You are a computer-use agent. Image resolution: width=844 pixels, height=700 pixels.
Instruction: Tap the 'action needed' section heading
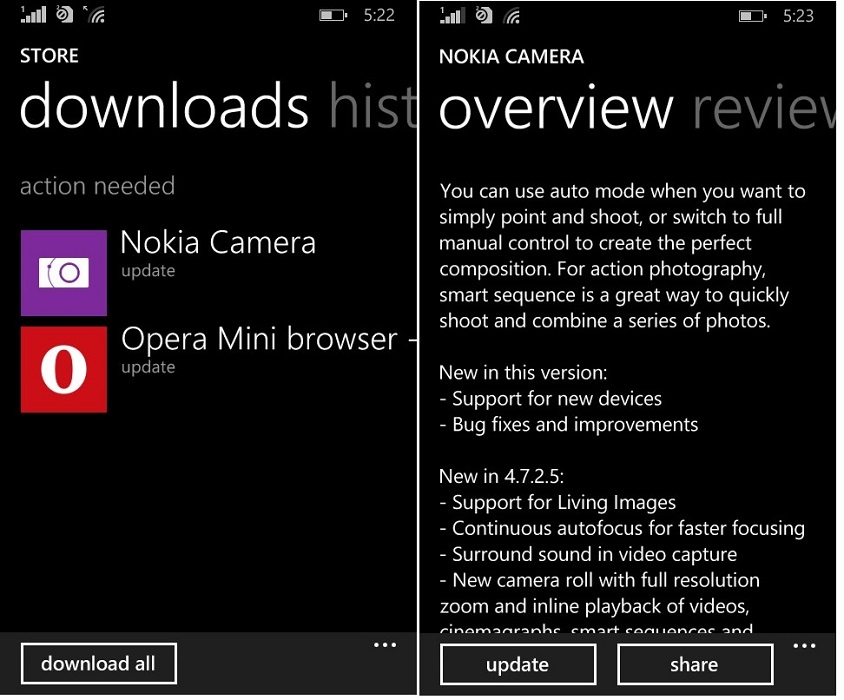coord(97,186)
